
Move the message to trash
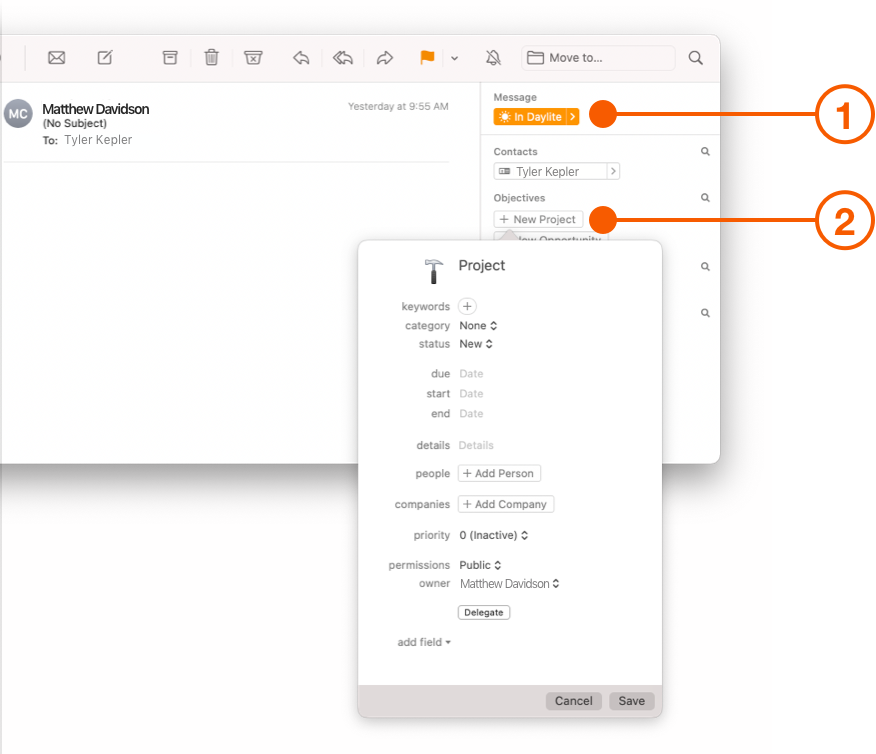pyautogui.click(x=211, y=57)
